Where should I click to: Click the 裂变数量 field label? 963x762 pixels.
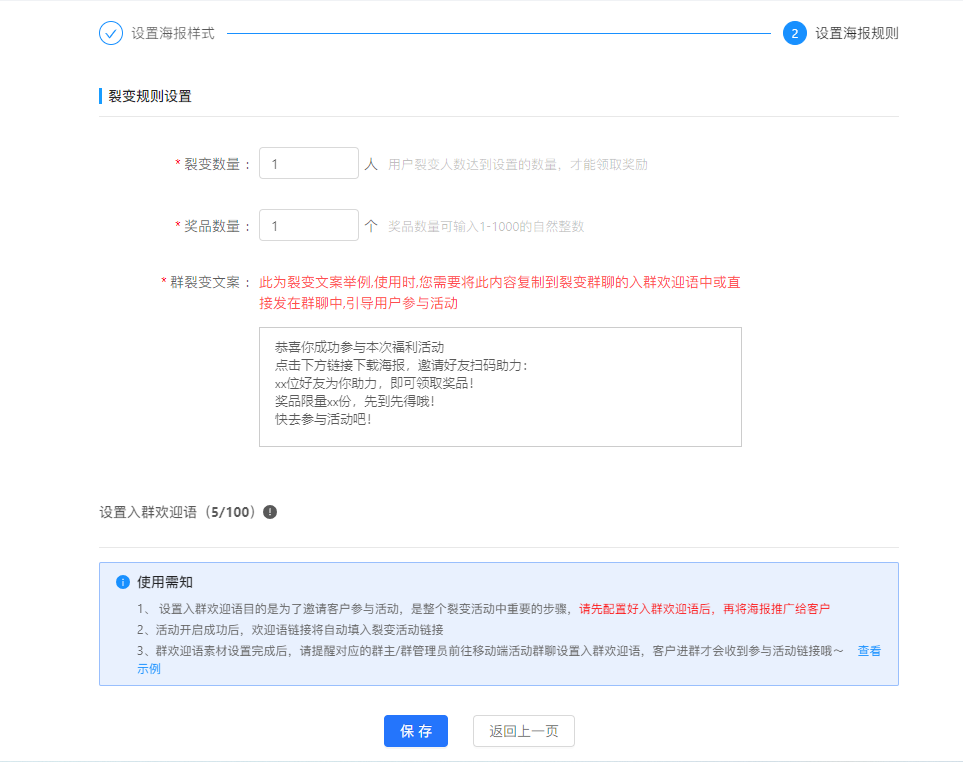click(x=212, y=164)
